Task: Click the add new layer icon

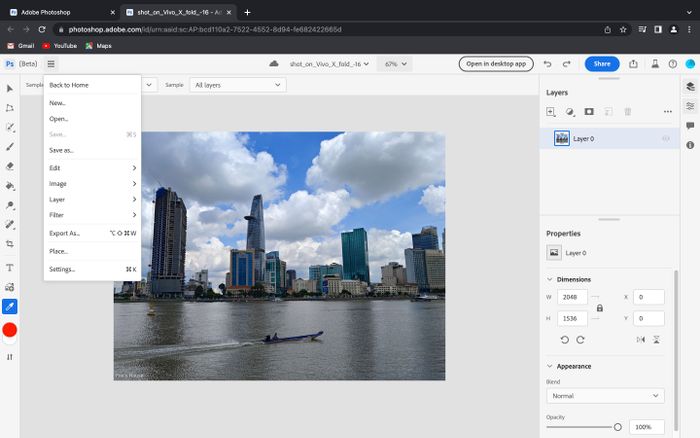Action: pyautogui.click(x=551, y=112)
